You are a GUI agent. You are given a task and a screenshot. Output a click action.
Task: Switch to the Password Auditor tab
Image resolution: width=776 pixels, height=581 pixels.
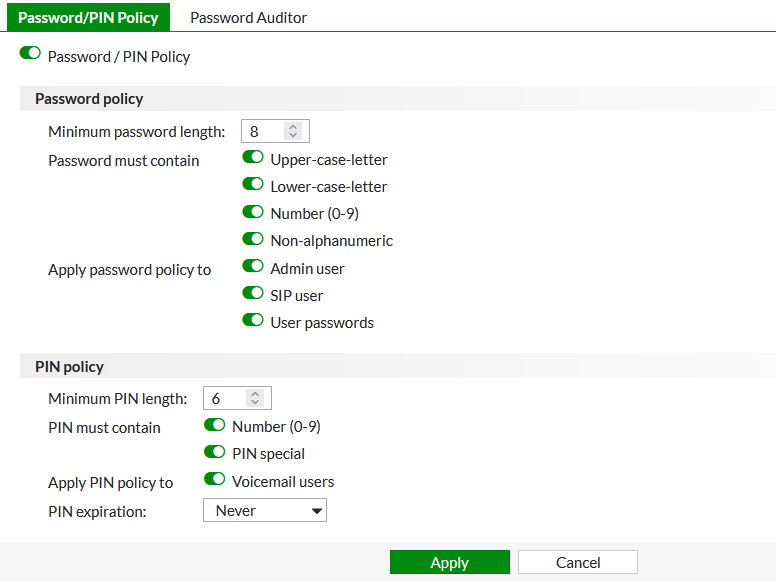[x=248, y=18]
